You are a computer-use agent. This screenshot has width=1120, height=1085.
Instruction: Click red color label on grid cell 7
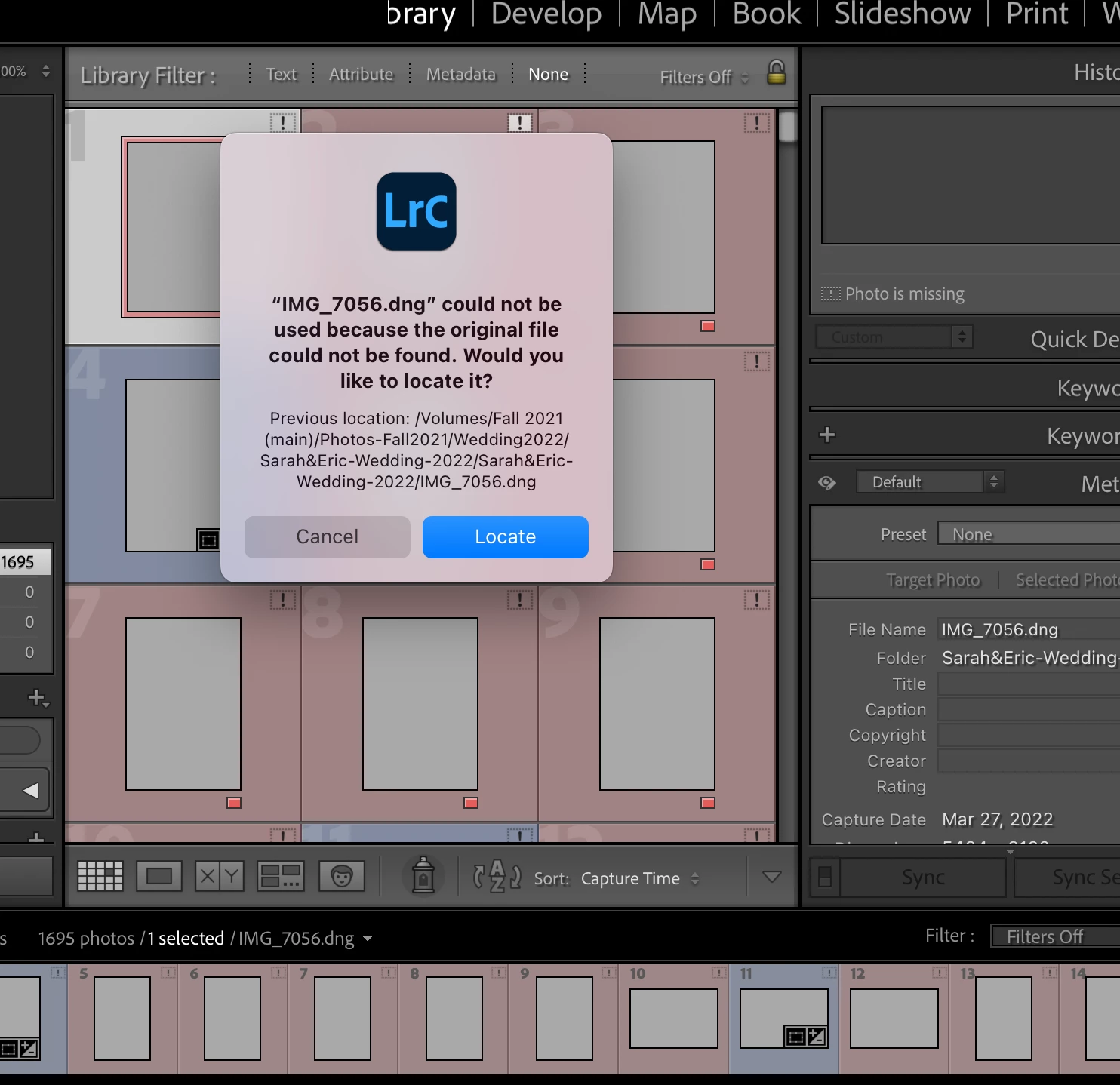pyautogui.click(x=234, y=803)
